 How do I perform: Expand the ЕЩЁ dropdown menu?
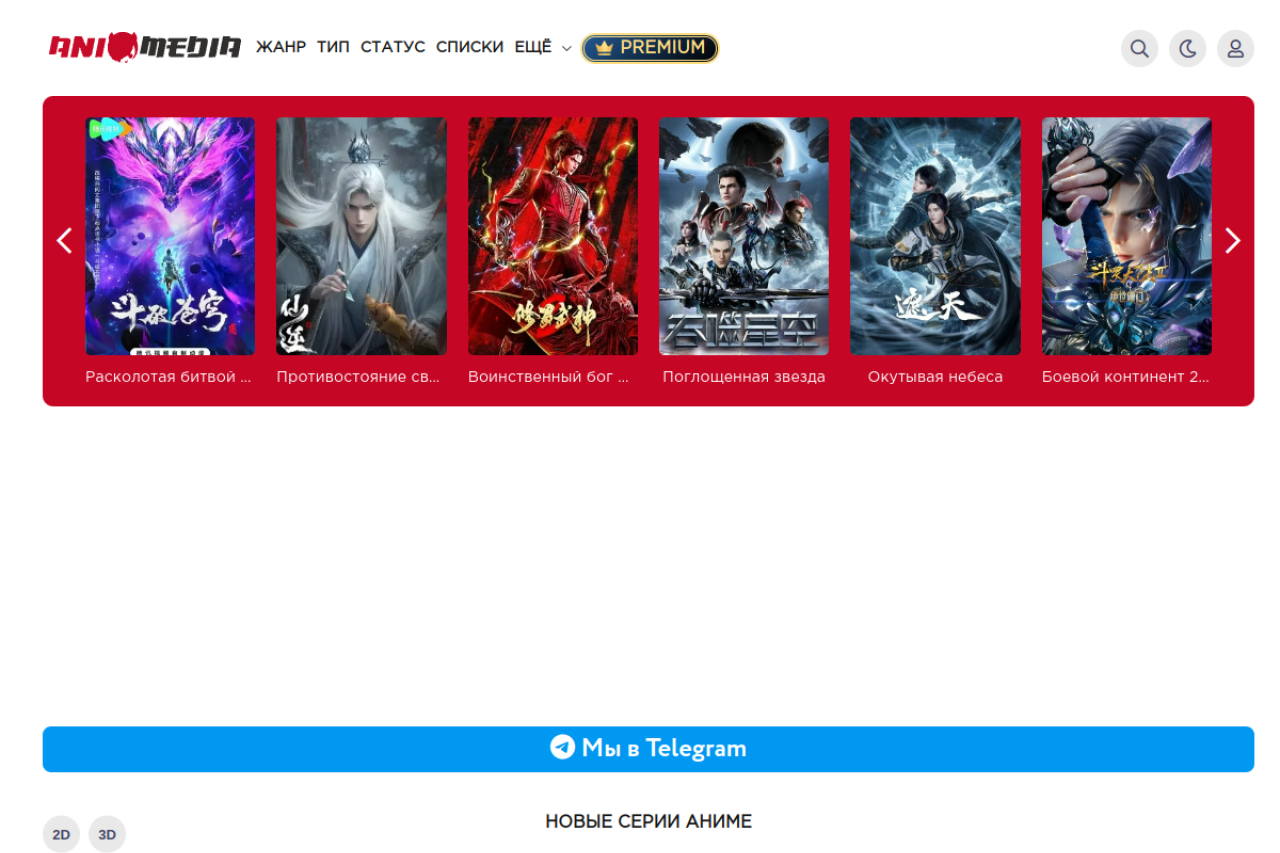542,47
